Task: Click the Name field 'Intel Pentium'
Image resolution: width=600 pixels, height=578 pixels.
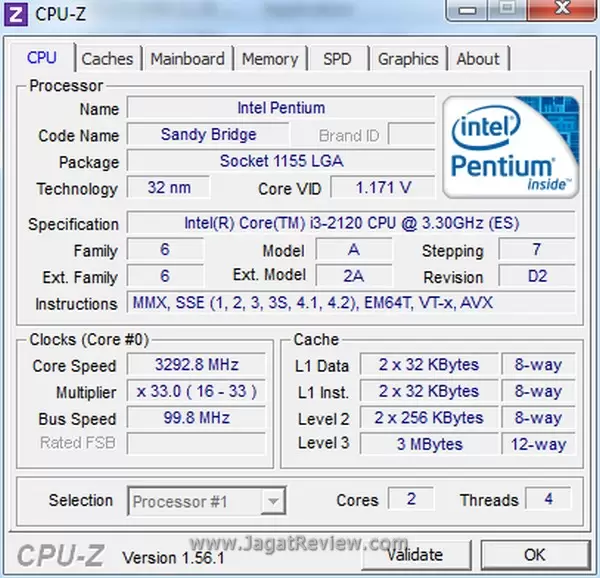Action: tap(281, 108)
